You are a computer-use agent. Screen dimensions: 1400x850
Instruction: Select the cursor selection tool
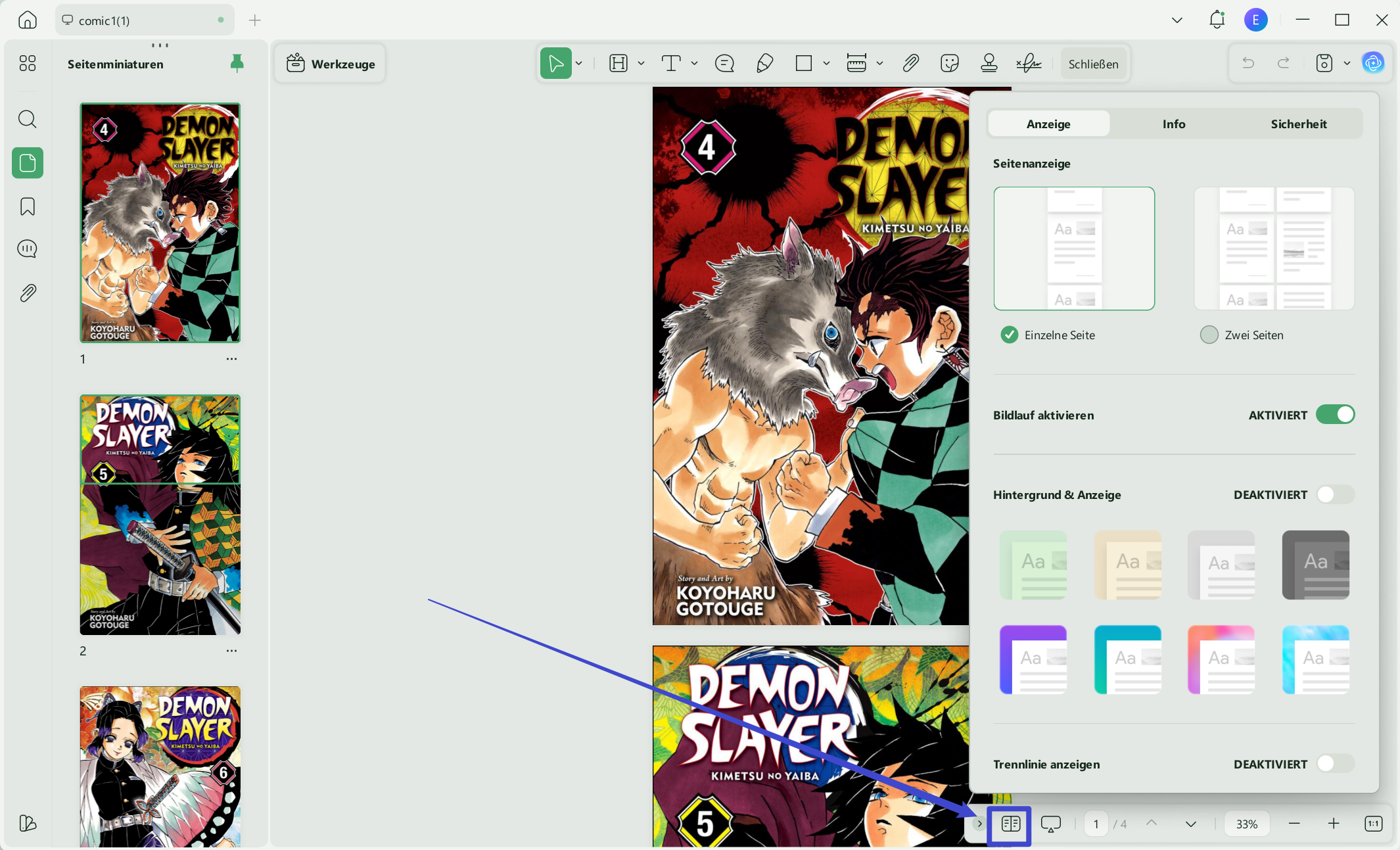[x=556, y=63]
